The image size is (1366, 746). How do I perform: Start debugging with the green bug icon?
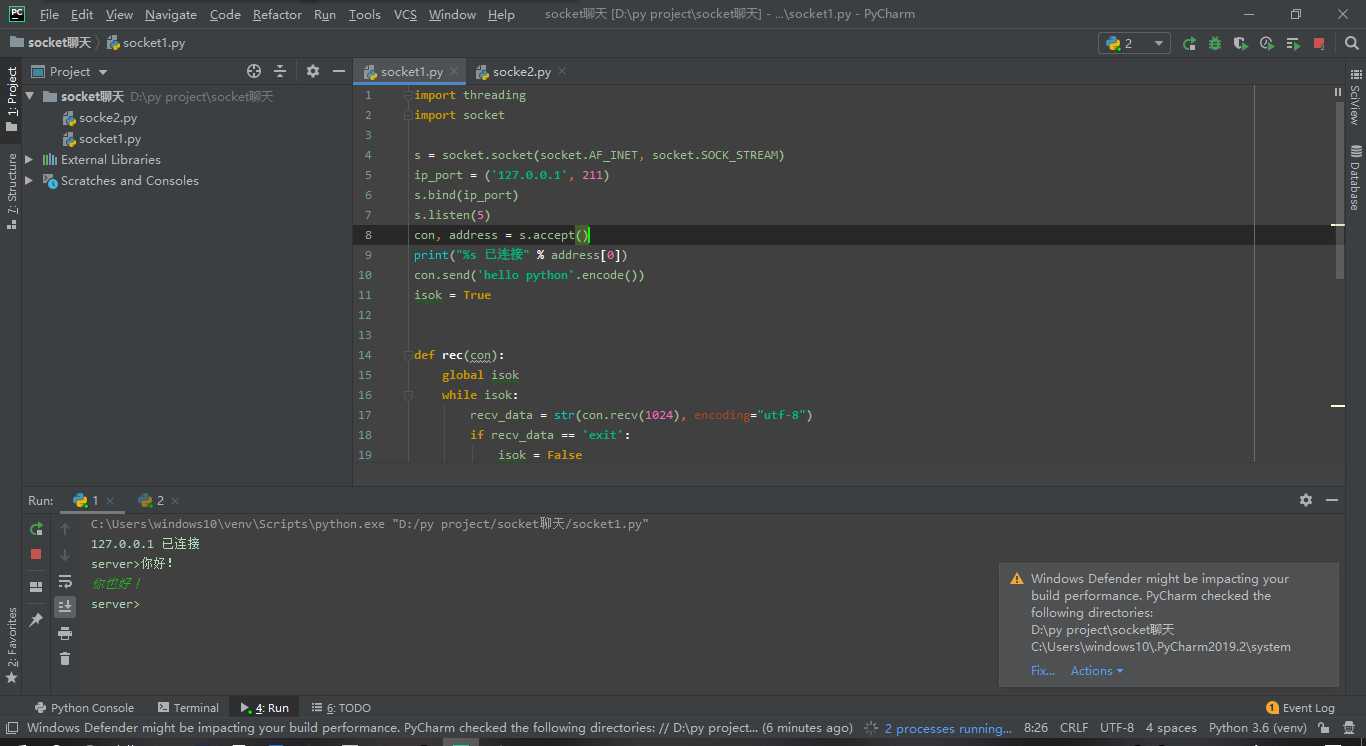tap(1215, 43)
